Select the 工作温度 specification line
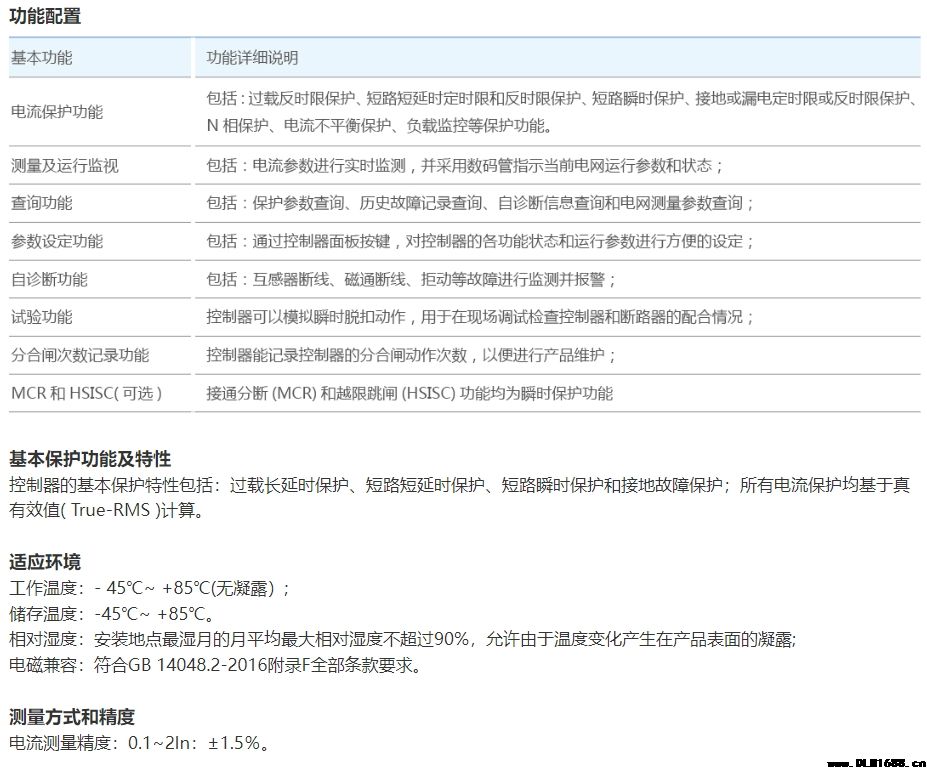The width and height of the screenshot is (927, 770). [150, 588]
